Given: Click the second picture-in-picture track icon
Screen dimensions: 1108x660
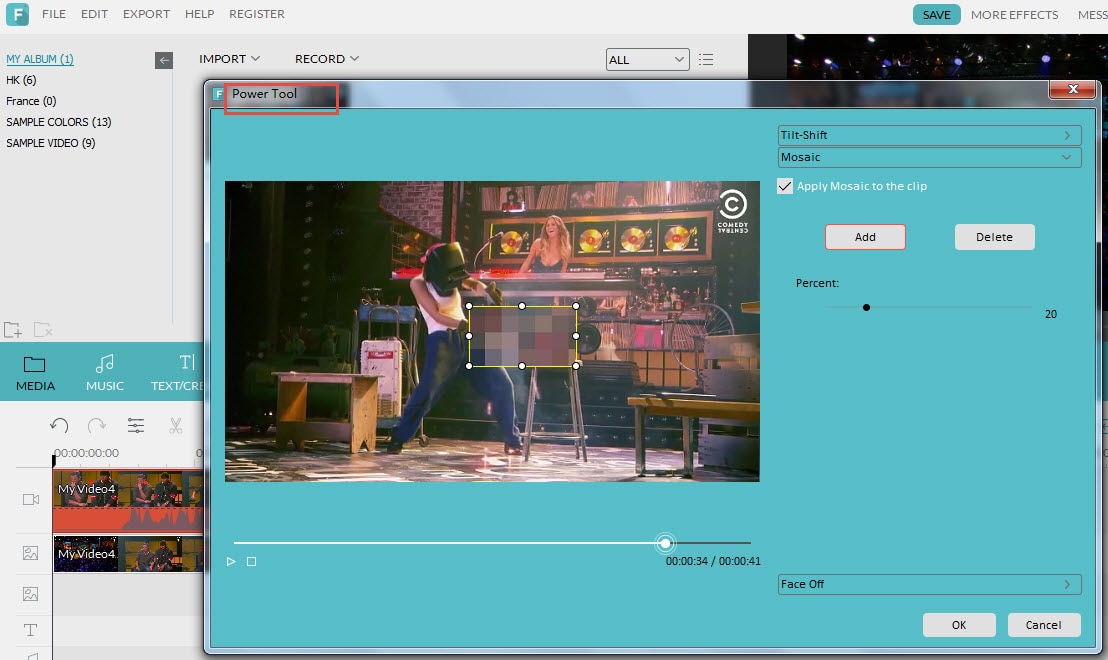Looking at the screenshot, I should point(30,594).
